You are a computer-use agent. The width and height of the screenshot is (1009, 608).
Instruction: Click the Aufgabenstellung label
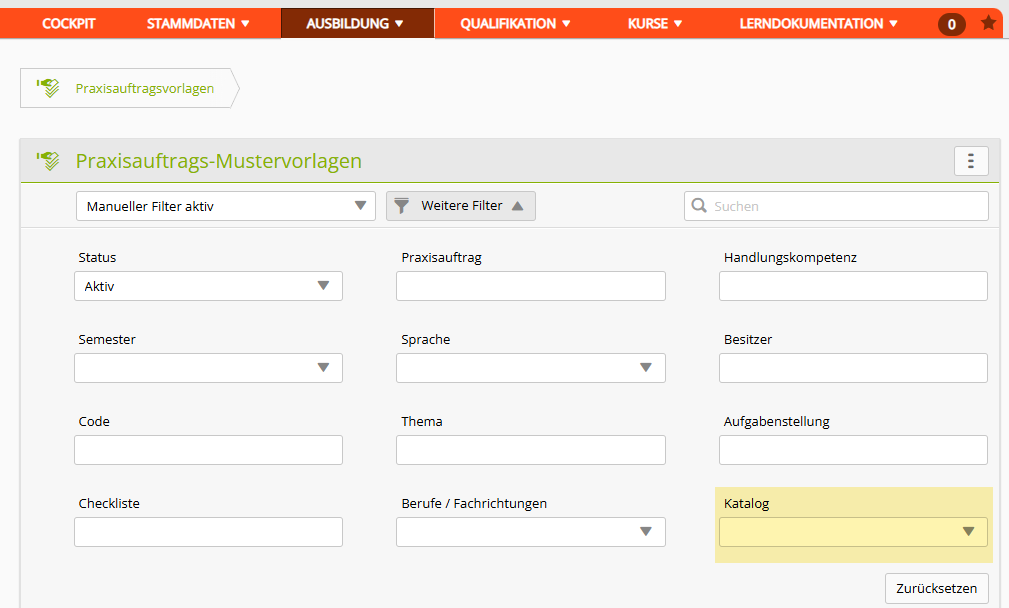[777, 421]
